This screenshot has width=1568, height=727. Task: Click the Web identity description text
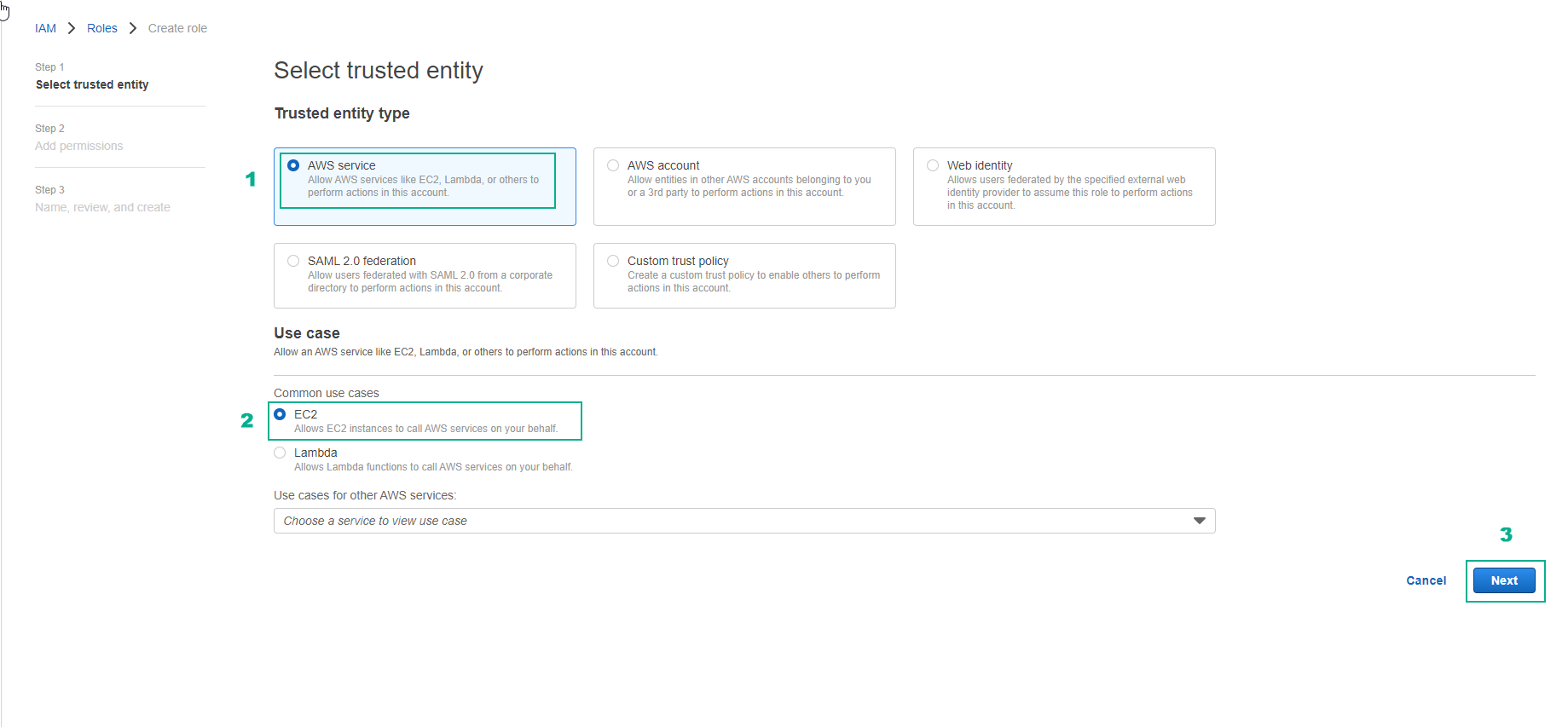[1070, 193]
